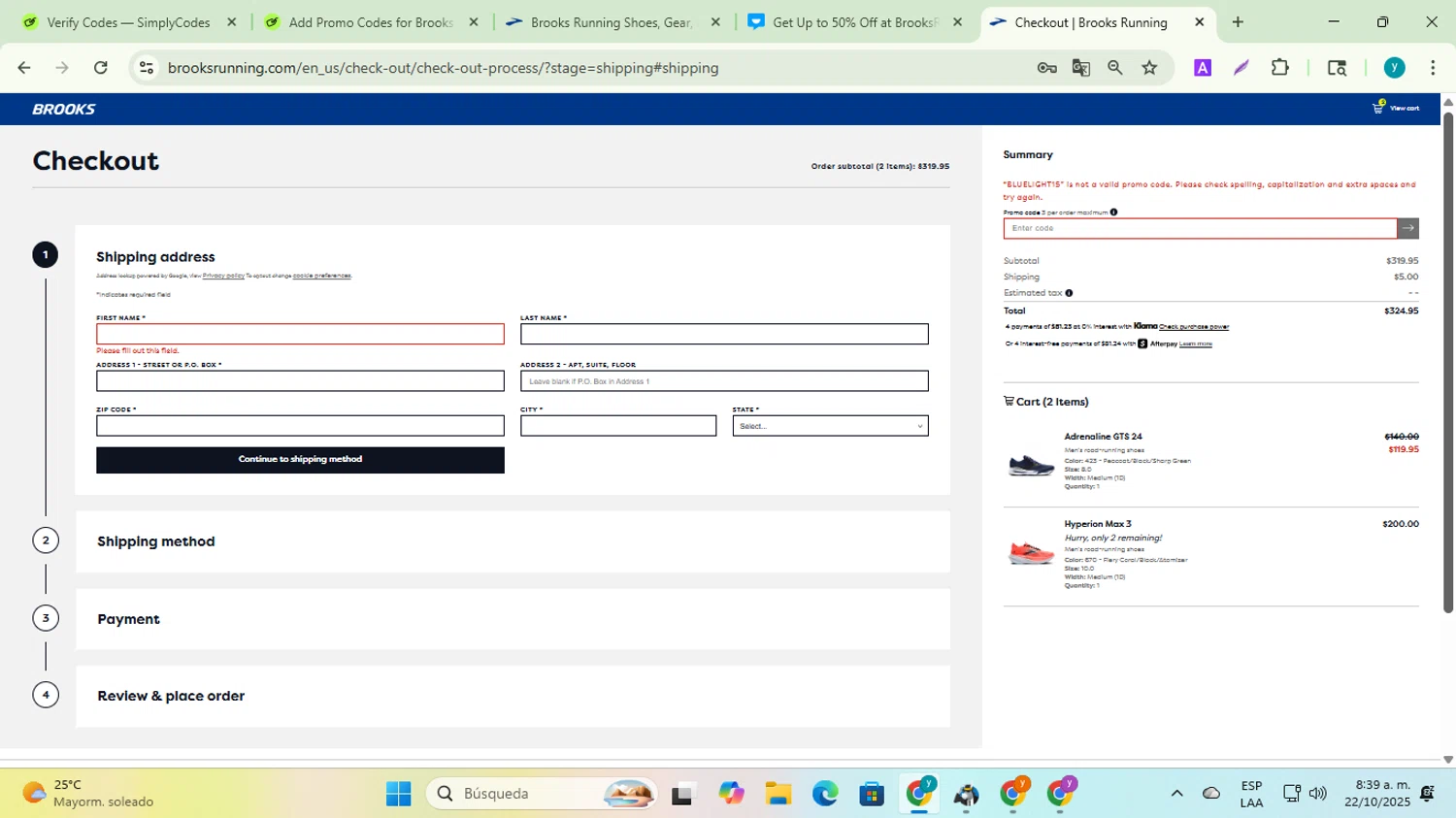This screenshot has width=1456, height=818.
Task: Click the Hyperion Max 3 product name
Action: point(1098,524)
